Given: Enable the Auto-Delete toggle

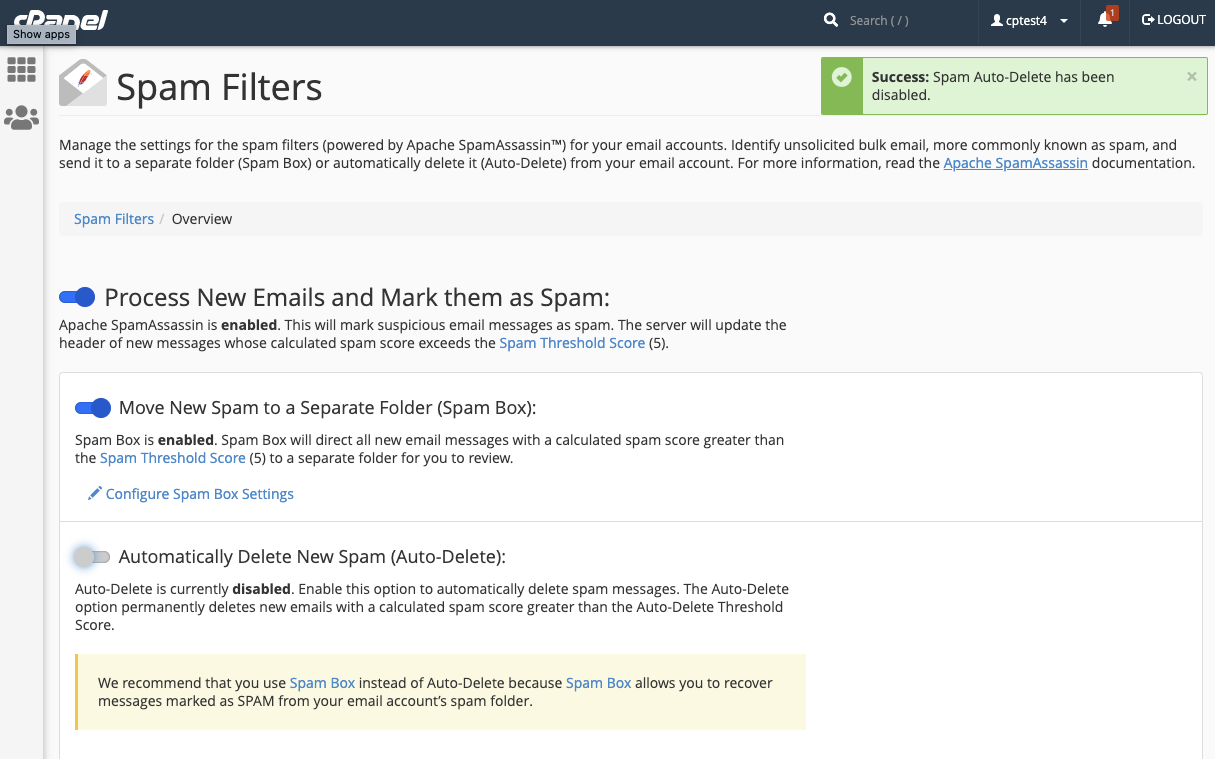Looking at the screenshot, I should point(92,557).
